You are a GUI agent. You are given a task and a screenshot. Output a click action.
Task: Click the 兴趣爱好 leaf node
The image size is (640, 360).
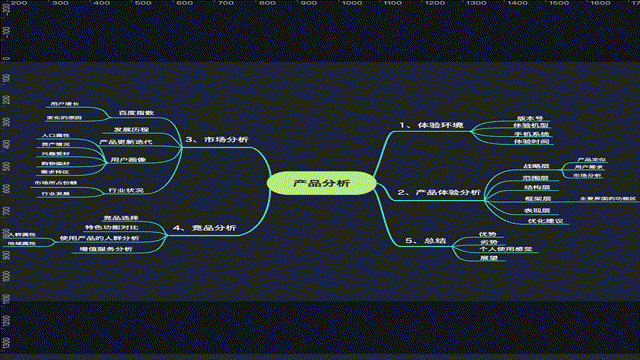coord(56,154)
